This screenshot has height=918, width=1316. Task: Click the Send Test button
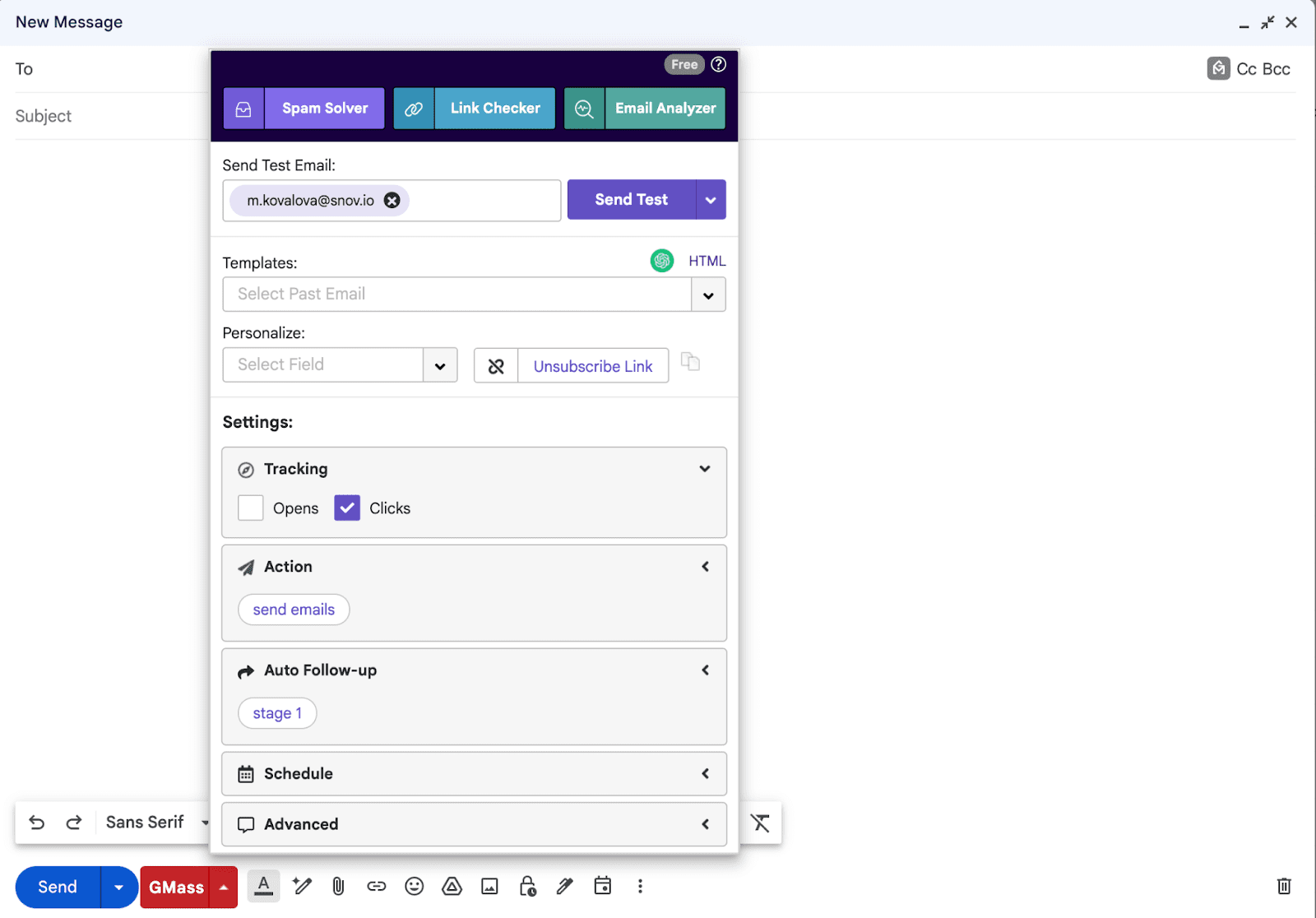pos(631,200)
